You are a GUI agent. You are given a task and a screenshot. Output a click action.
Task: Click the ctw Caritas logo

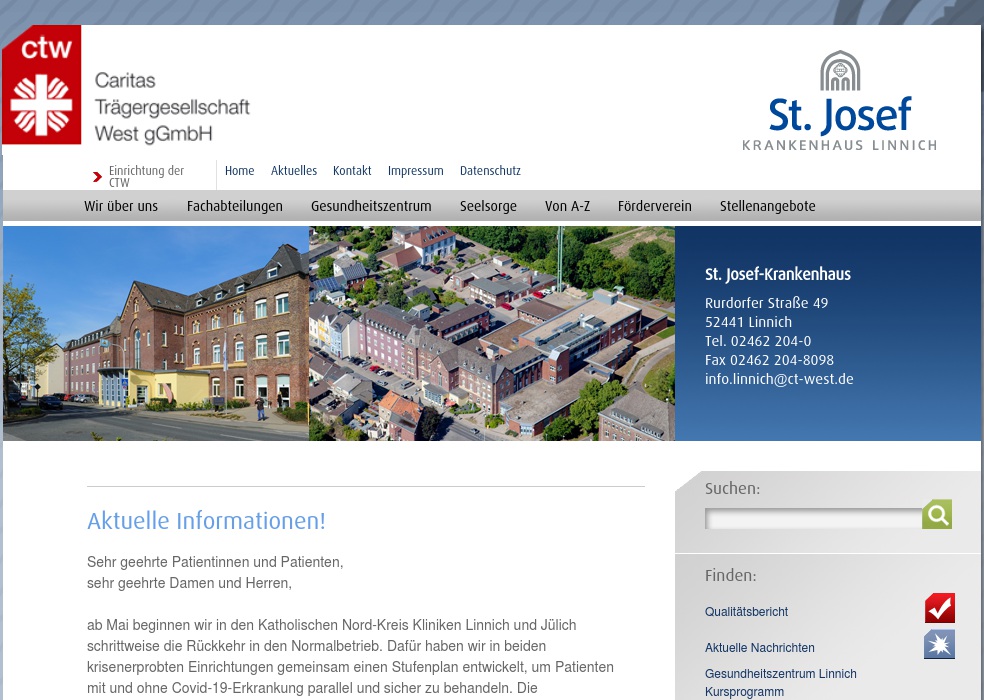tap(41, 84)
